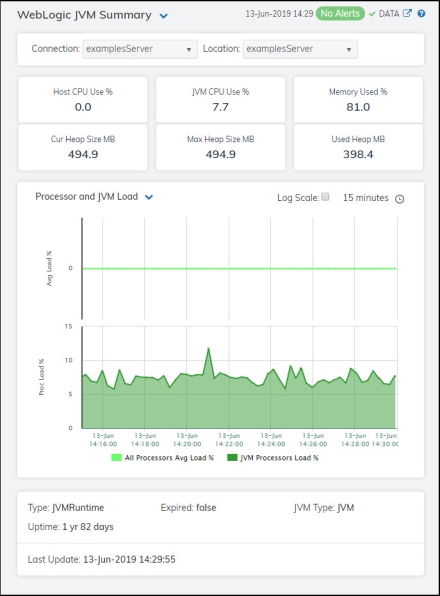This screenshot has height=596, width=440.
Task: Click the DATA status checkmark icon
Action: tap(372, 14)
